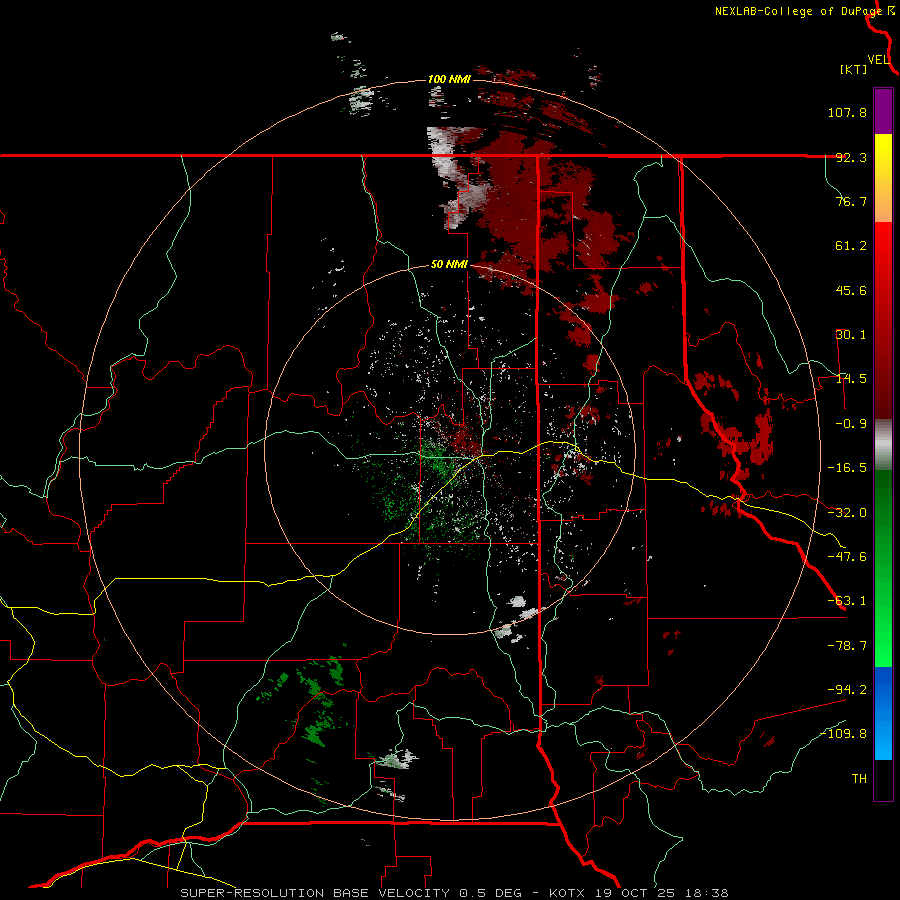Click the [KT] units label
This screenshot has height=900, width=900.
(x=854, y=69)
